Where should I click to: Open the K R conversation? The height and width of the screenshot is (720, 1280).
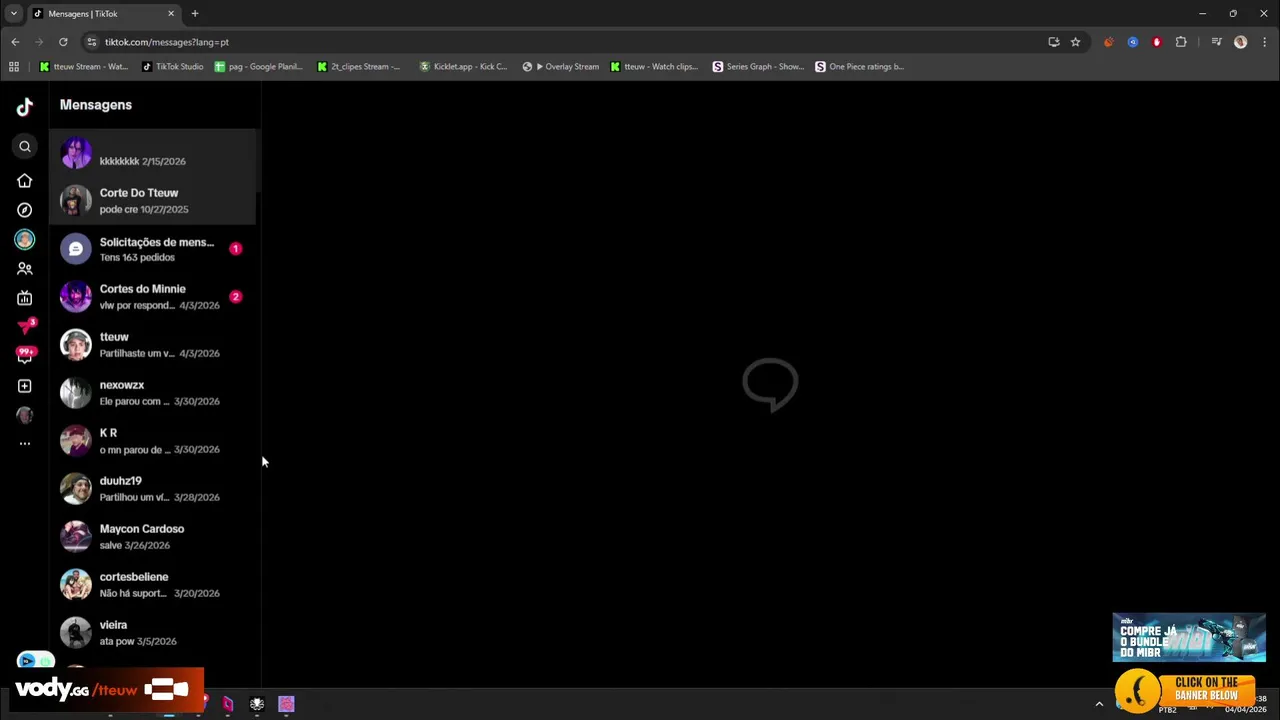[152, 441]
